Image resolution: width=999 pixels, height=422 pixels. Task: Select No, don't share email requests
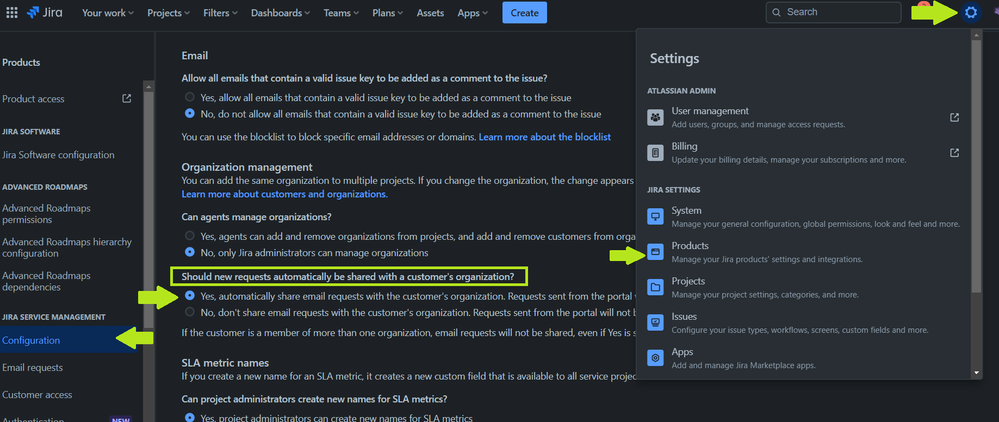189,312
